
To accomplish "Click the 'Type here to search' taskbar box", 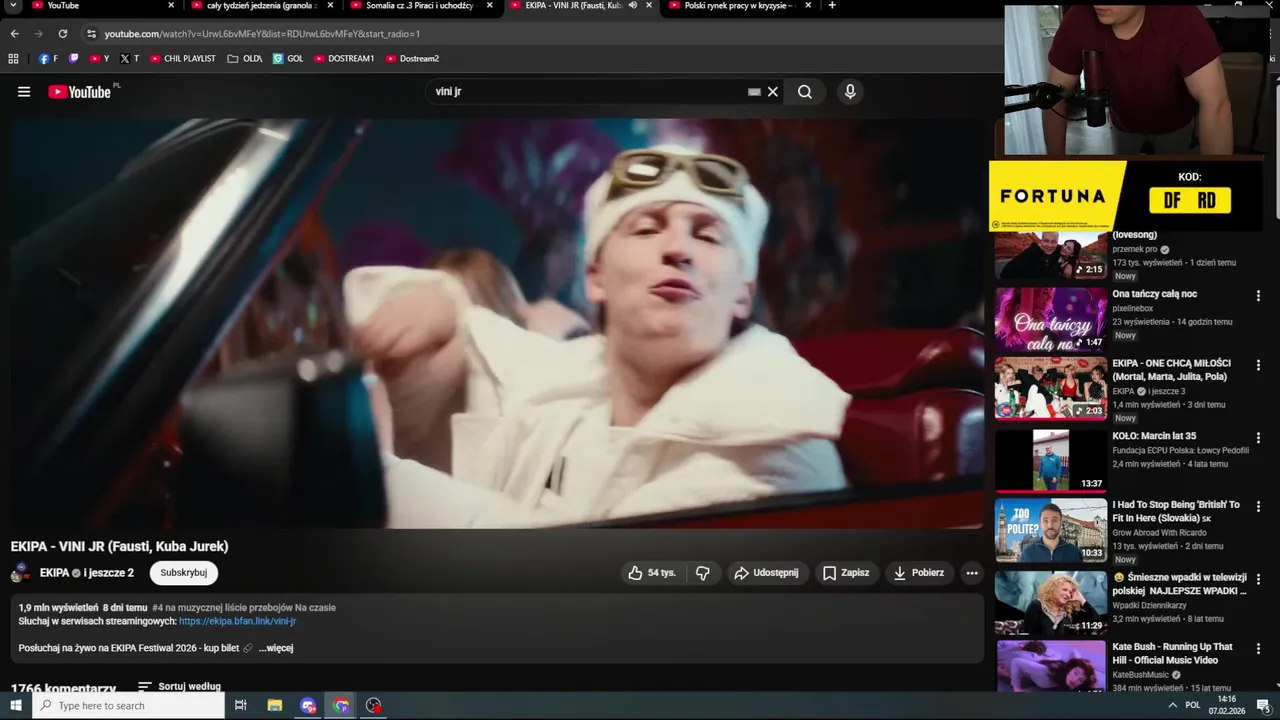I will [x=129, y=706].
